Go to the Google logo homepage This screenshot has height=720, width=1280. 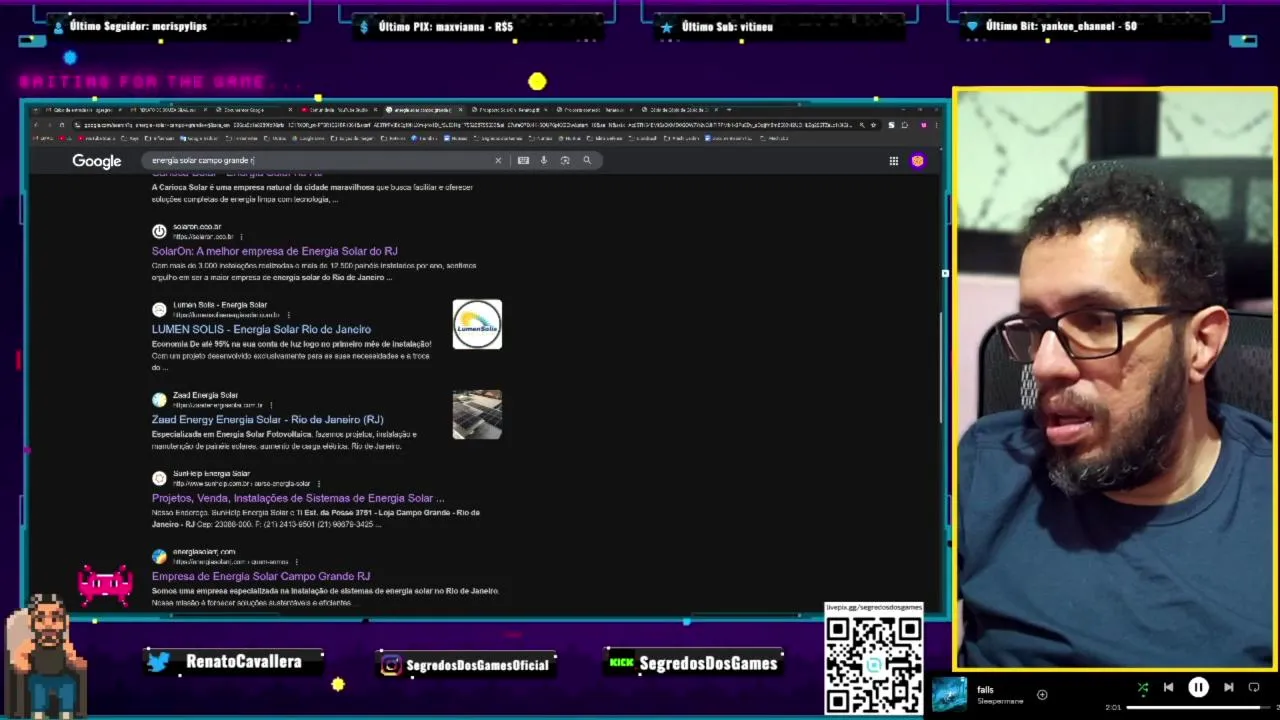pos(97,161)
